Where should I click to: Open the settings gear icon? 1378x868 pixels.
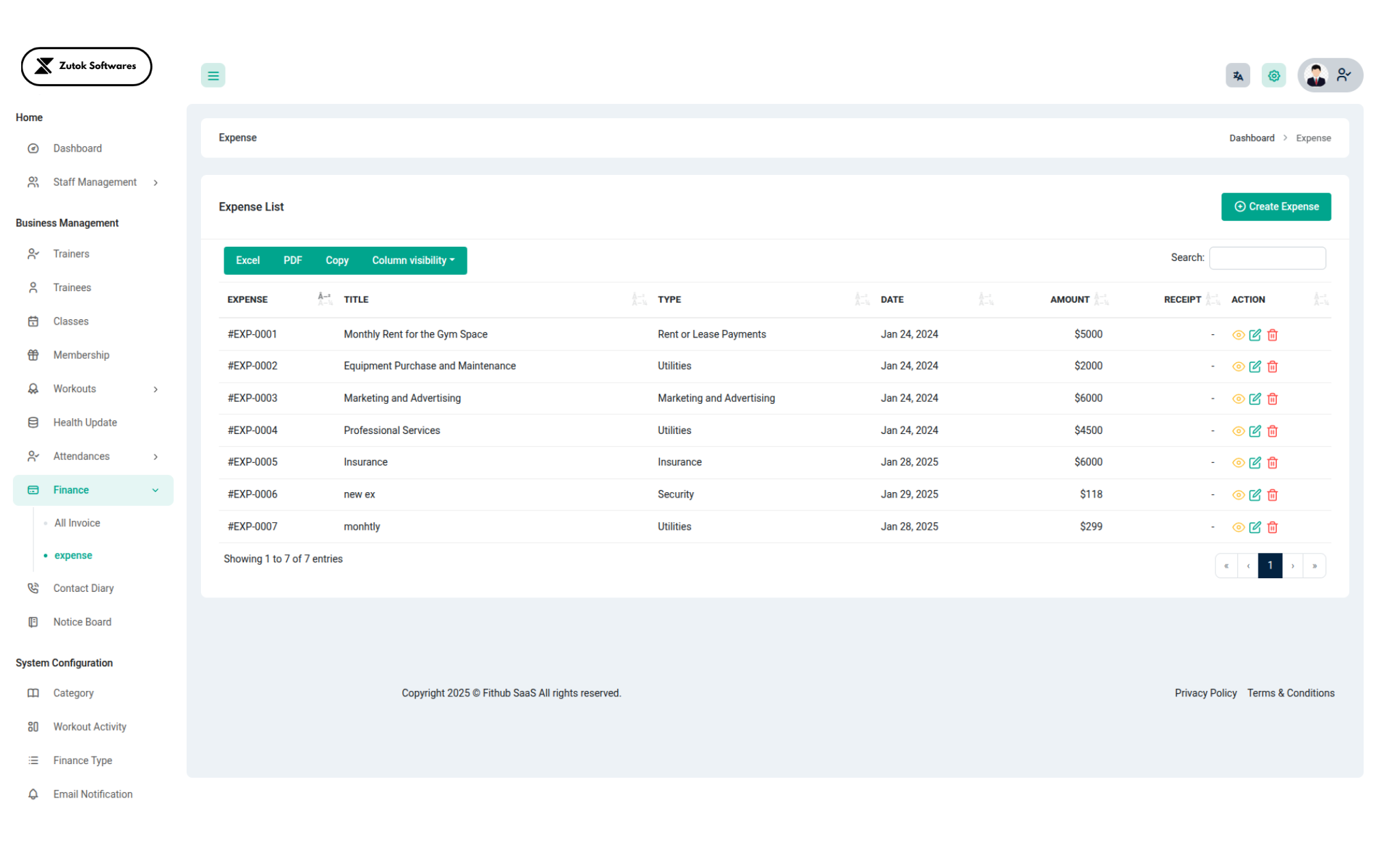pyautogui.click(x=1273, y=76)
